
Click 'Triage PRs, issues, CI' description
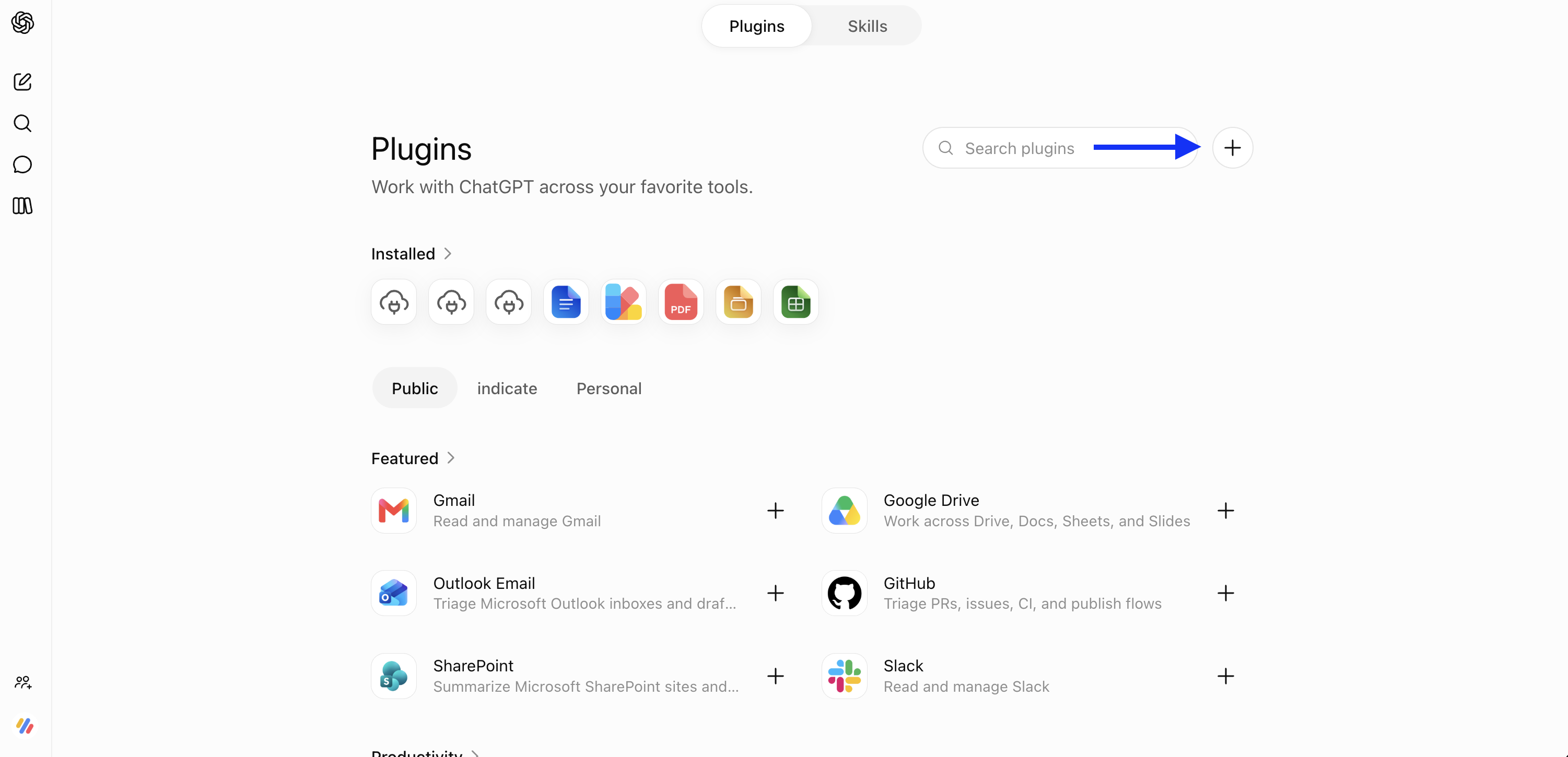tap(1023, 604)
